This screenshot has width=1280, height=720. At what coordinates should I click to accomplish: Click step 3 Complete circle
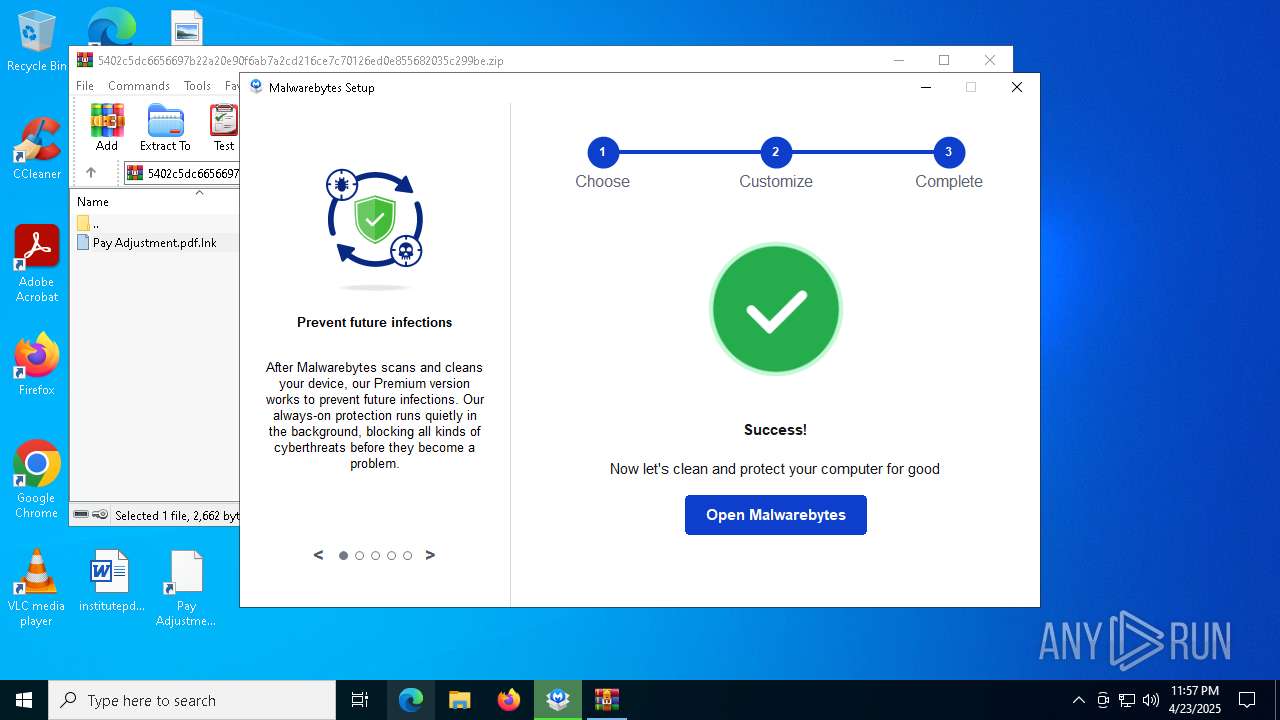(949, 152)
